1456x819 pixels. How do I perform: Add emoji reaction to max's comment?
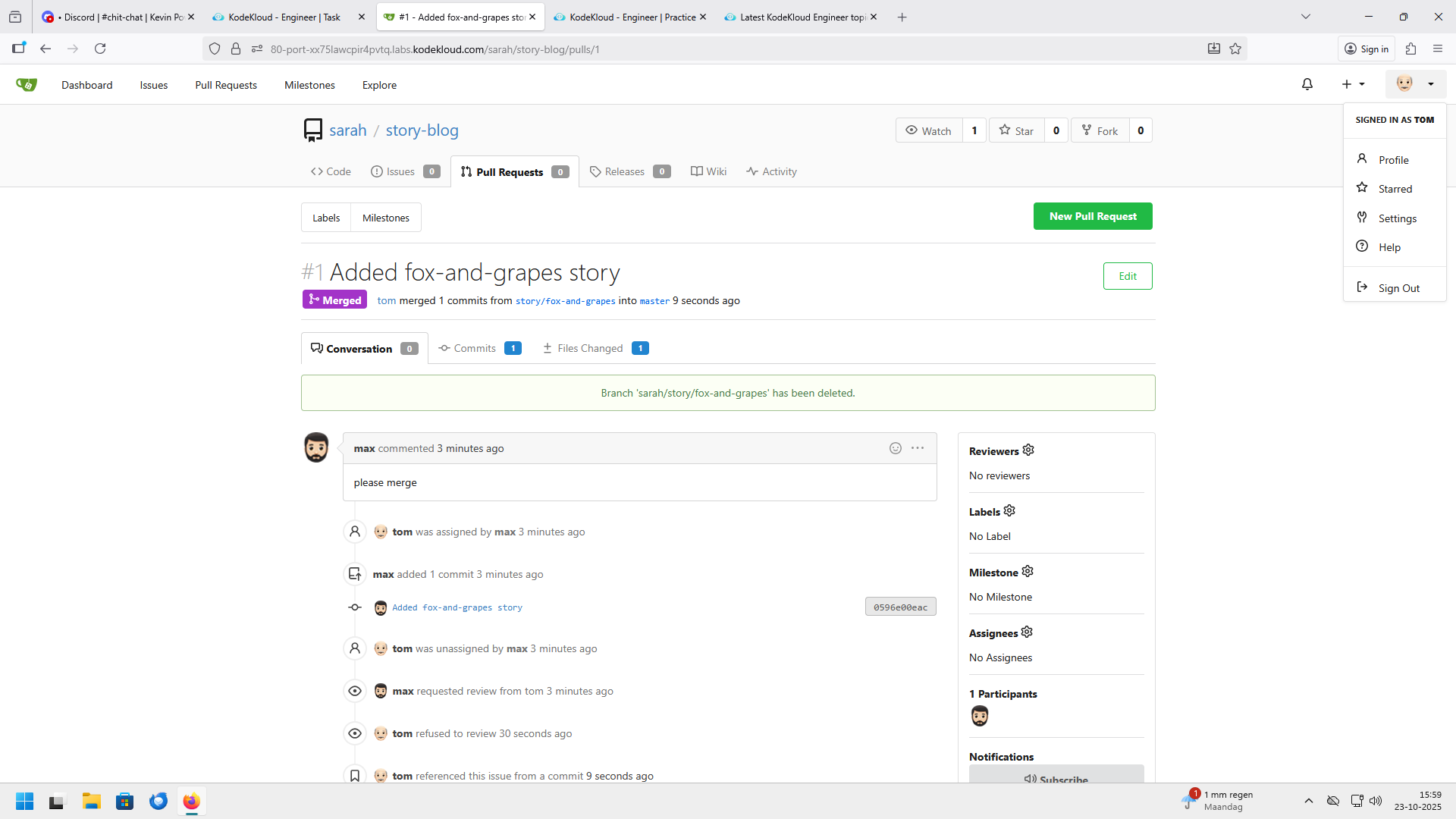[895, 448]
